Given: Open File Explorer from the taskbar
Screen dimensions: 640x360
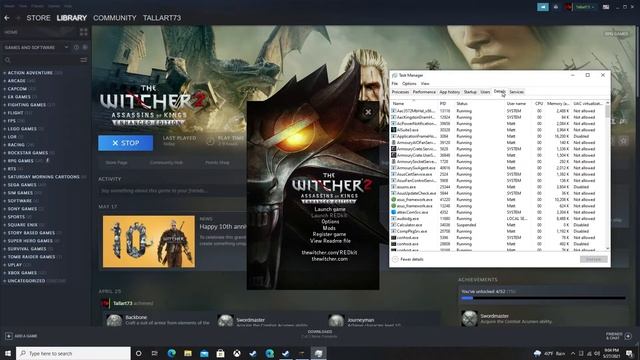Looking at the screenshot, I should (188, 353).
